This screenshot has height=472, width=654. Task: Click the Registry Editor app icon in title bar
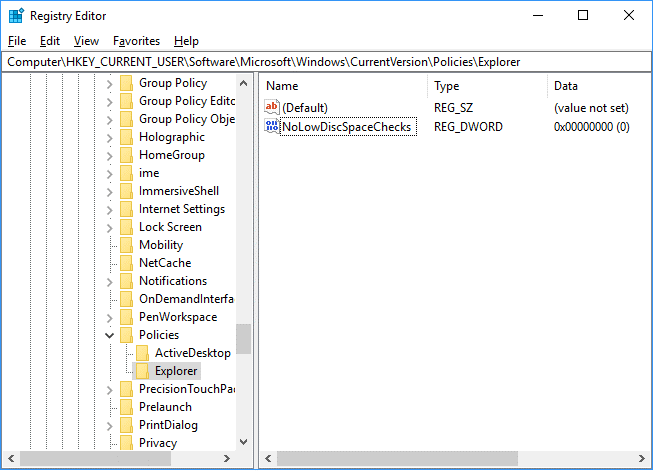[x=16, y=16]
